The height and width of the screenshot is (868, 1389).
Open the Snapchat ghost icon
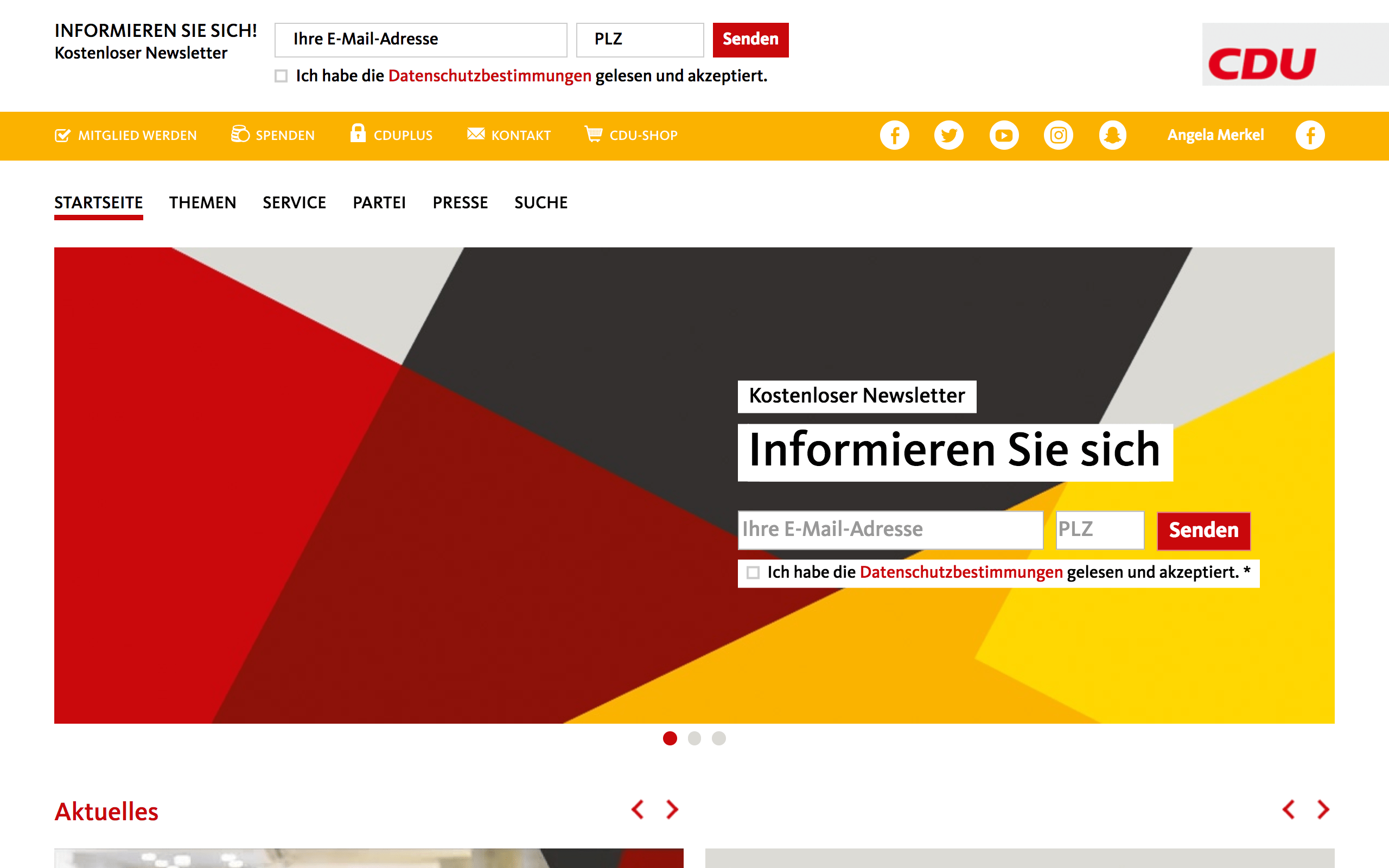pos(1113,136)
